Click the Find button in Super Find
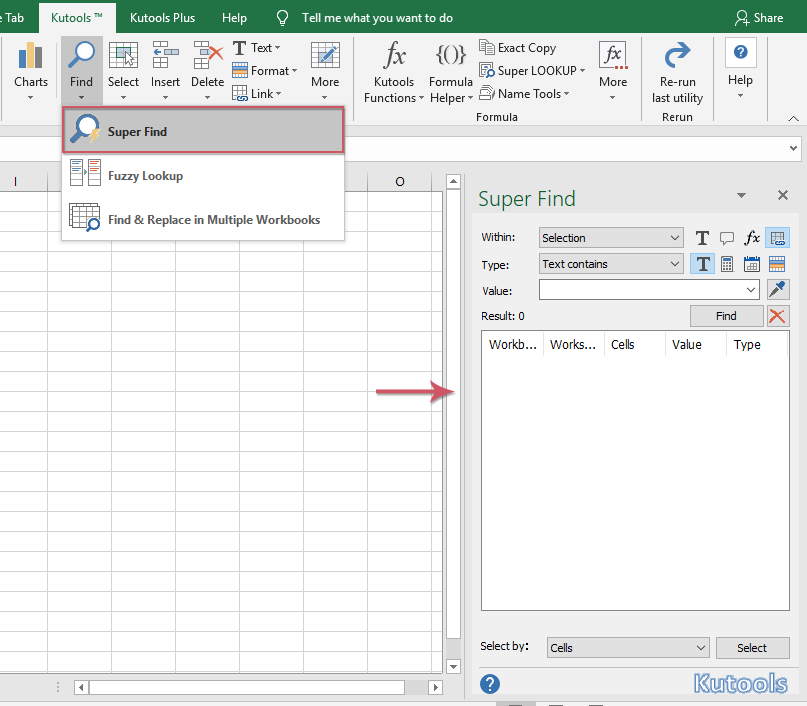807x706 pixels. (x=726, y=315)
